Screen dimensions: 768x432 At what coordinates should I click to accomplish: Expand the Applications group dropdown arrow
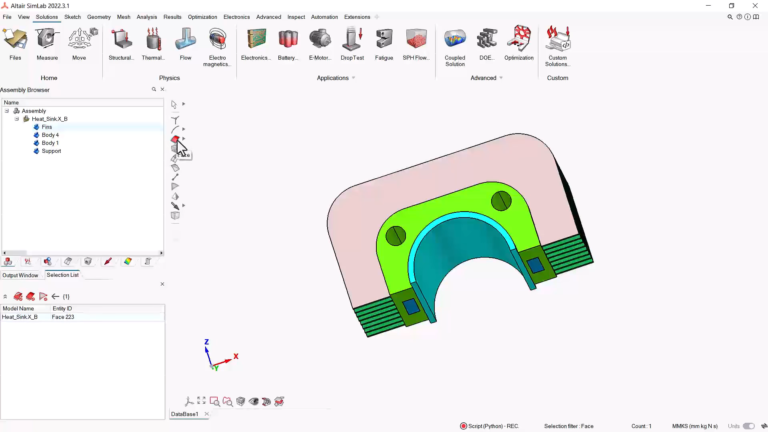[354, 78]
